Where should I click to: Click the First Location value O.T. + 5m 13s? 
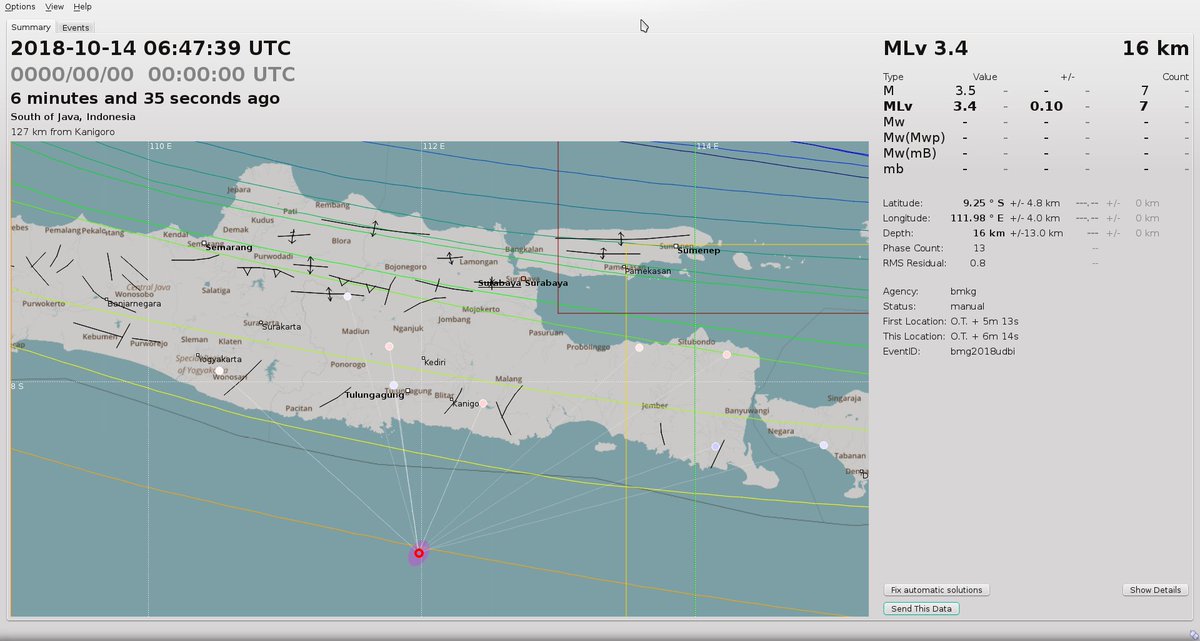(984, 321)
